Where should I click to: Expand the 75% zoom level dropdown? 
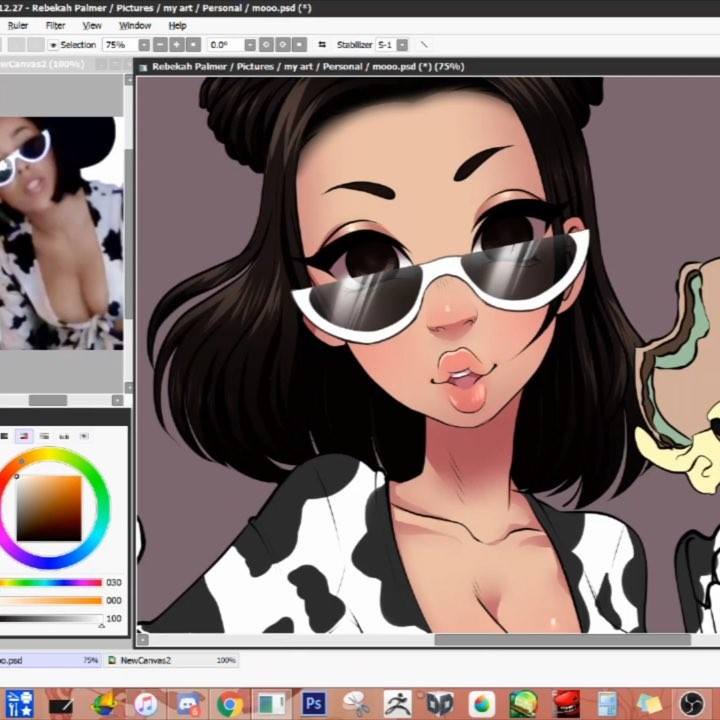[x=144, y=45]
